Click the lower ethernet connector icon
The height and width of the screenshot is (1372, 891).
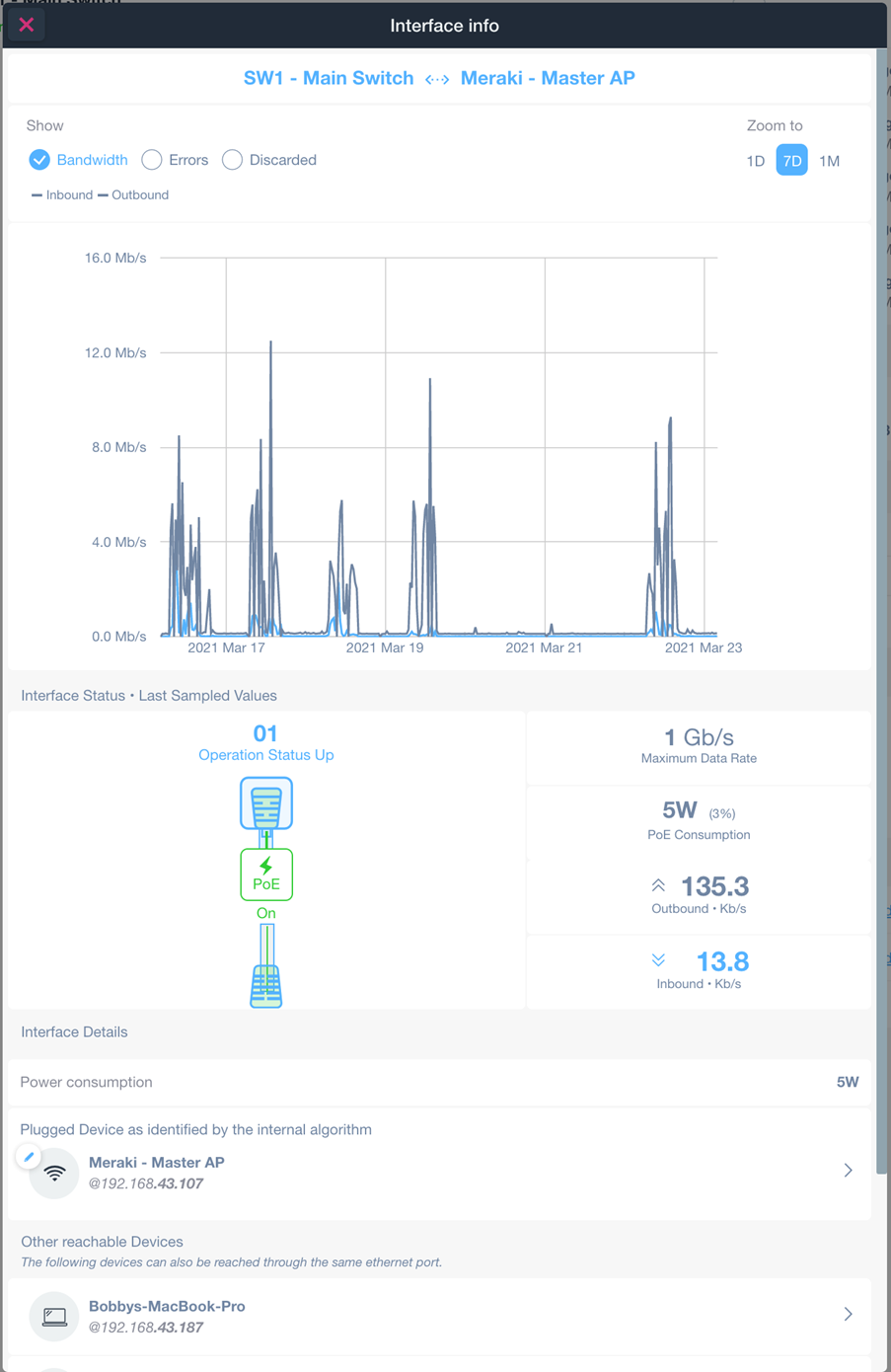266,985
